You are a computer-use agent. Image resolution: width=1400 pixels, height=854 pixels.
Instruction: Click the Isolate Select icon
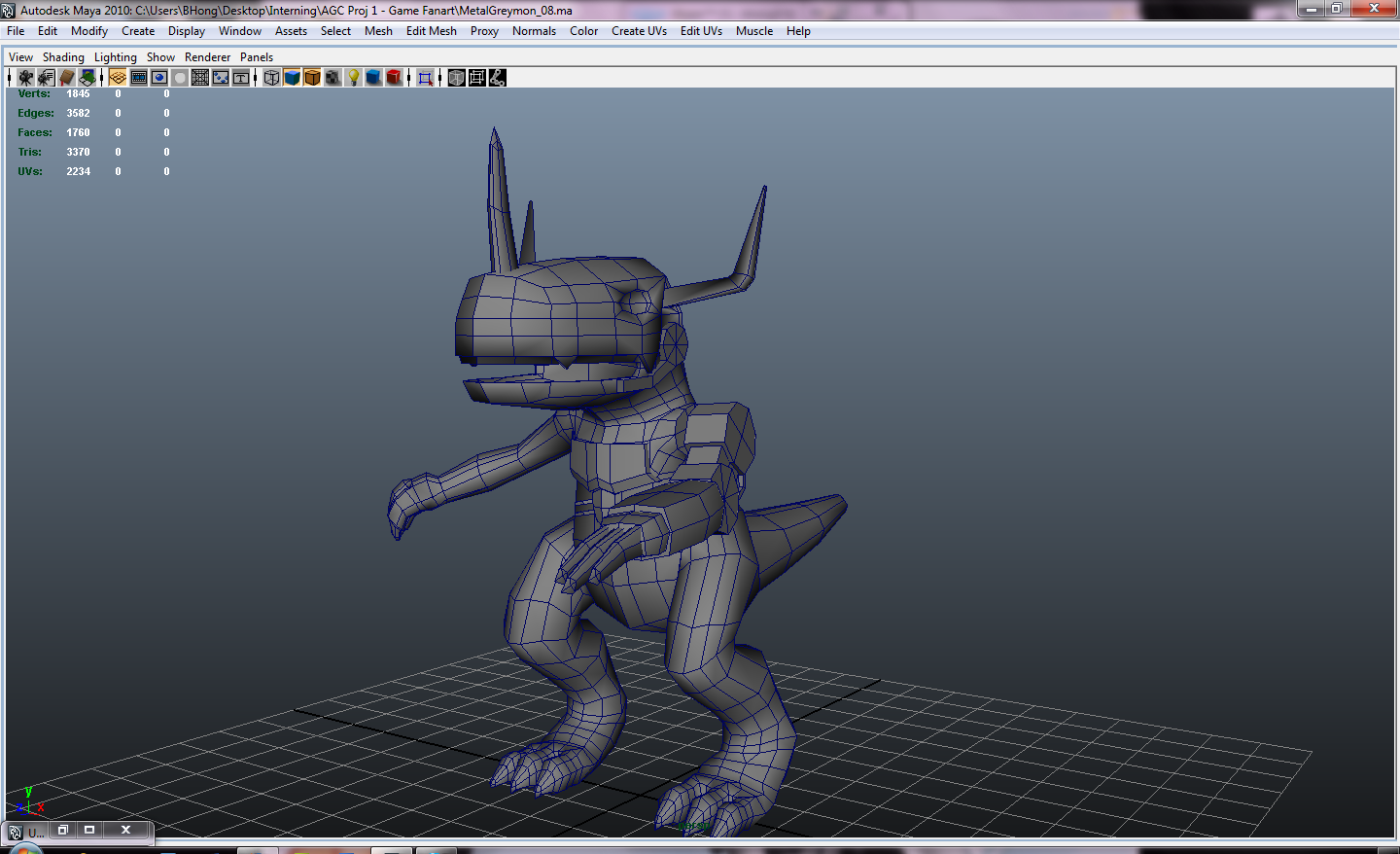[425, 78]
